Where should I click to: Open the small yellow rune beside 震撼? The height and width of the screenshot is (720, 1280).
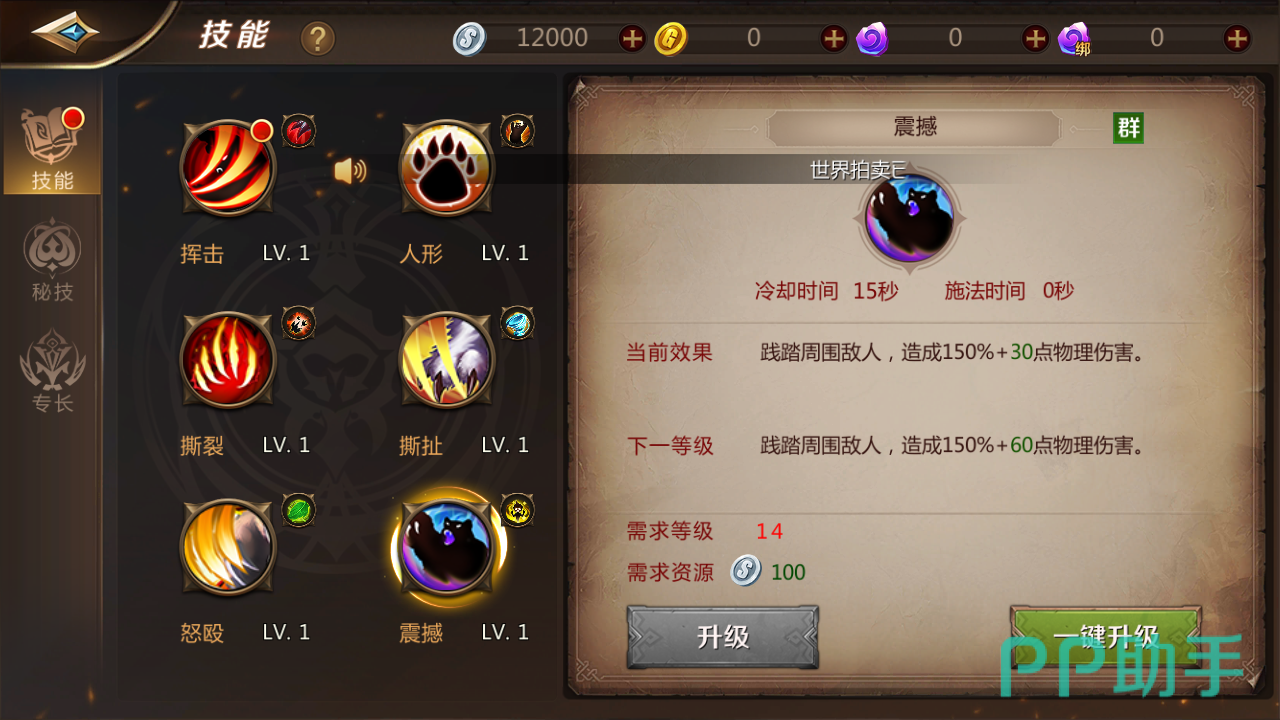[517, 511]
